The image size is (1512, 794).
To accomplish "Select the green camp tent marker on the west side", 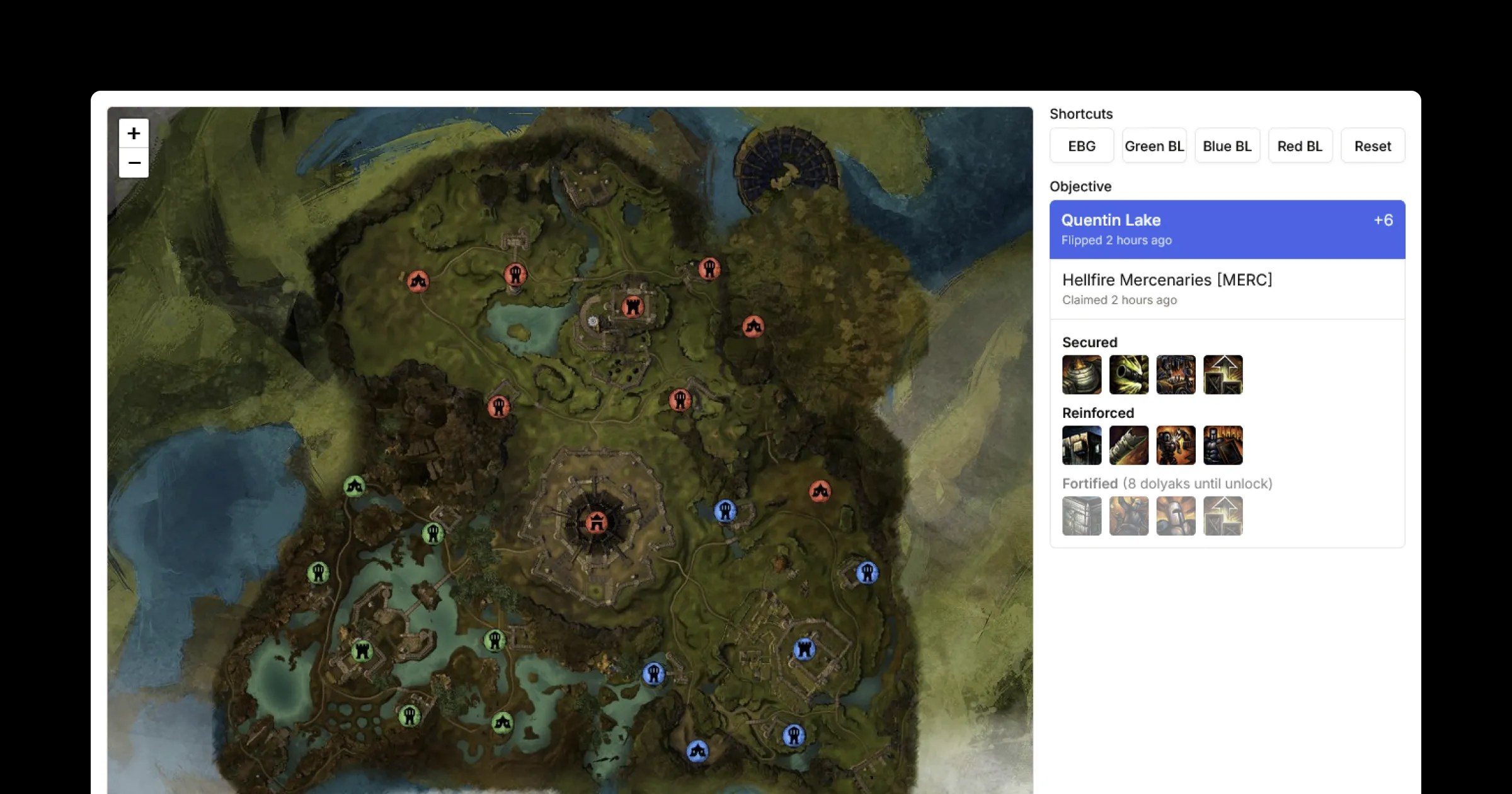I will [355, 486].
